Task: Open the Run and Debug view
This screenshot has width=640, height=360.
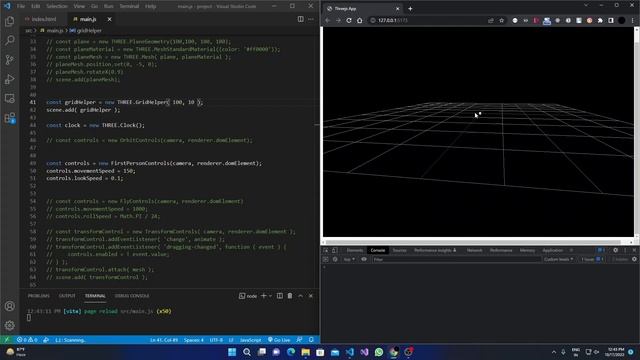Action: [9, 79]
